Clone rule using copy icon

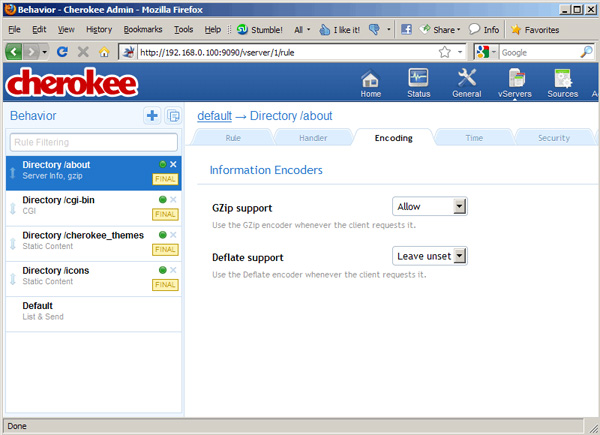pos(173,116)
